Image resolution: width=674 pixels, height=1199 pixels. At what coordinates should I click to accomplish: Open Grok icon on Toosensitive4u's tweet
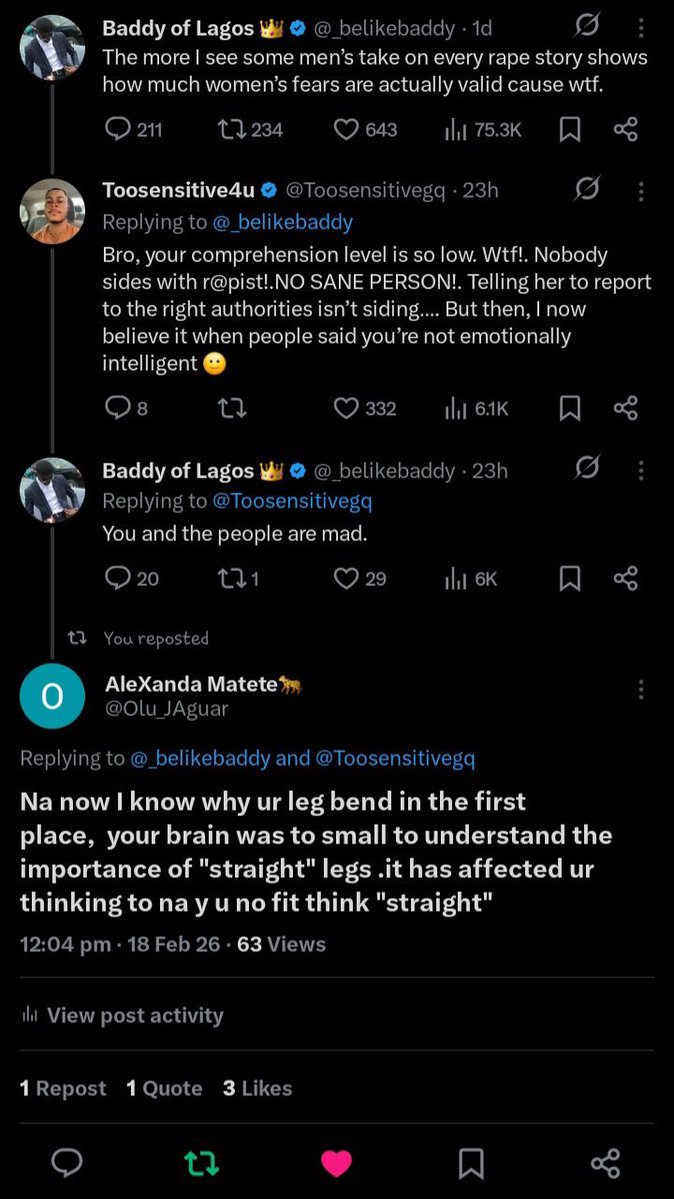(x=587, y=188)
